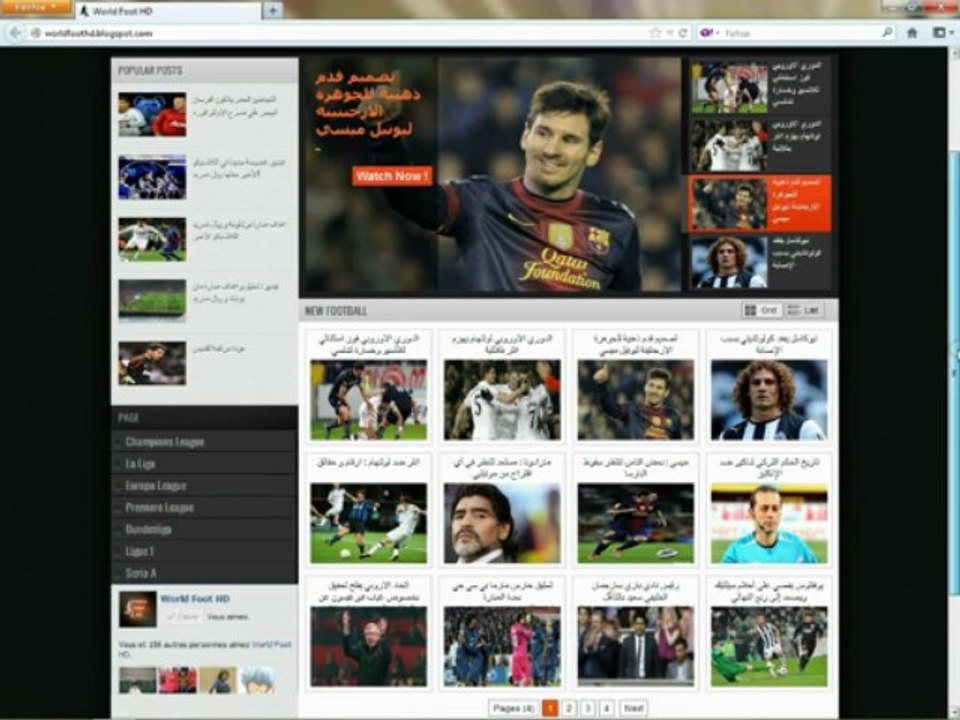Open search engine selector Yahoo icon
Screen dimensions: 960x720
point(709,33)
